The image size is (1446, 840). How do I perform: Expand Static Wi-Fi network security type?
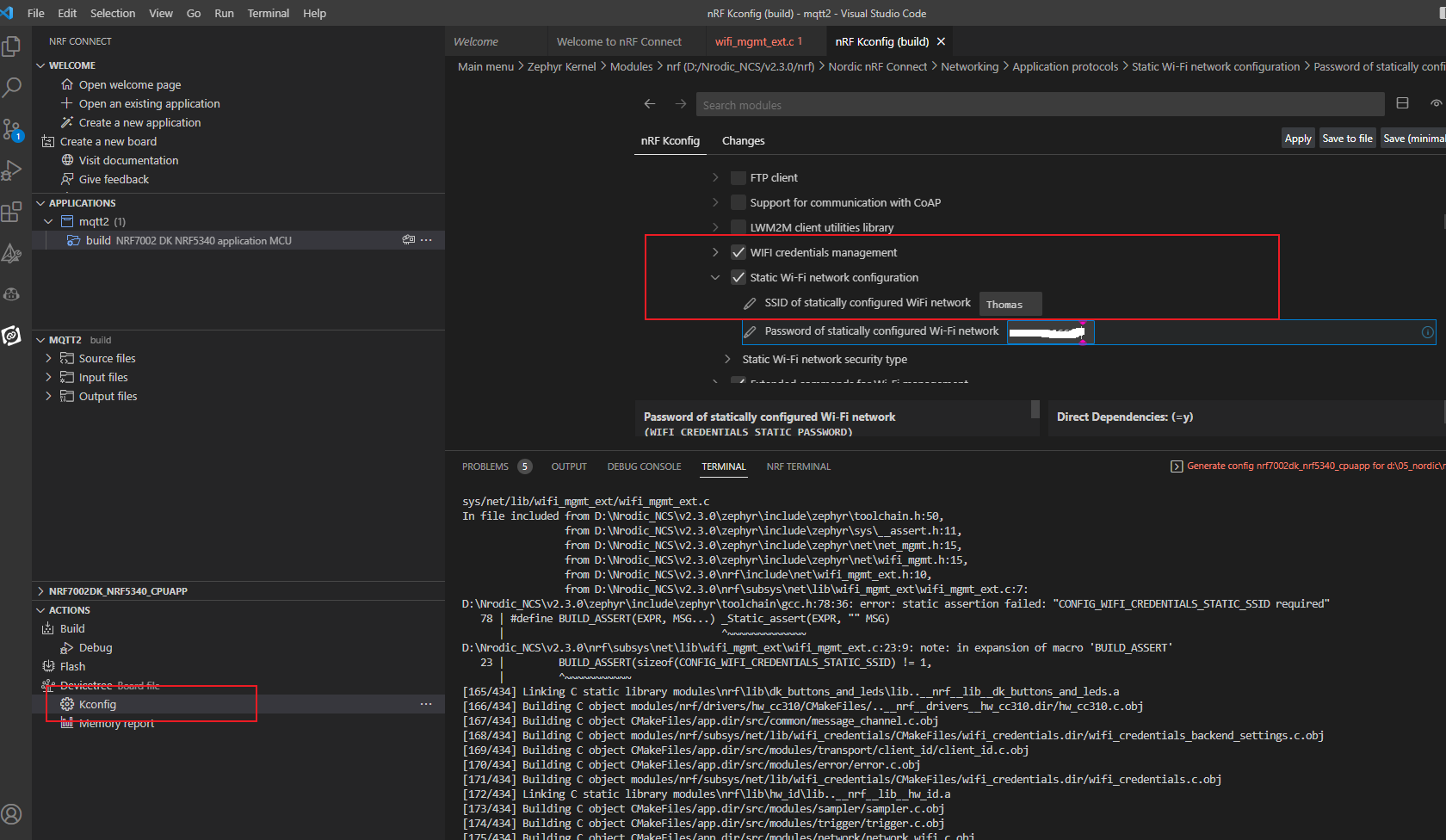(727, 359)
